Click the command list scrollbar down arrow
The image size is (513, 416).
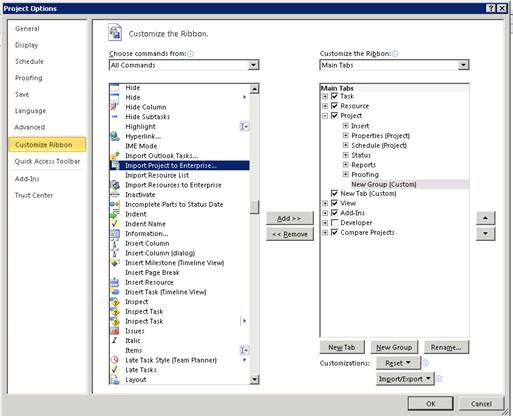tap(254, 379)
